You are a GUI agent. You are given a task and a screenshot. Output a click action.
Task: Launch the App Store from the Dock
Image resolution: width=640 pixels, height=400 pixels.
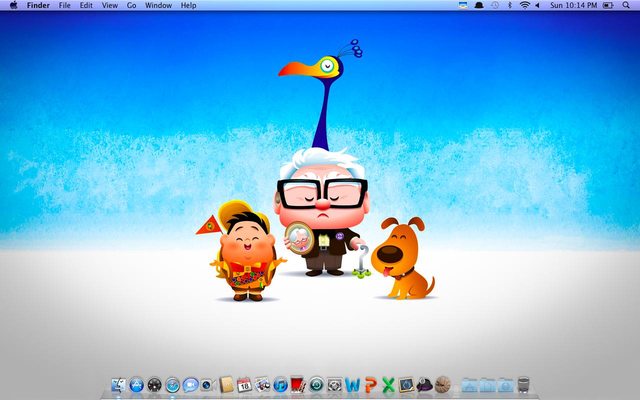[137, 385]
